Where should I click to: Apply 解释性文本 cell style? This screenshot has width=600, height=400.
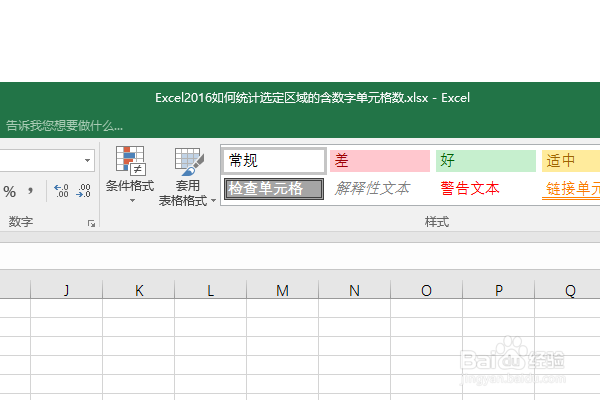(380, 189)
